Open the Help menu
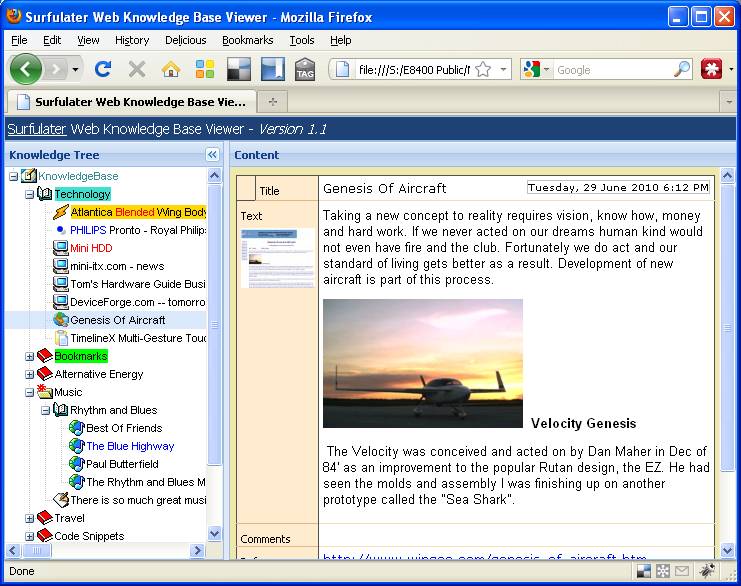 (341, 40)
